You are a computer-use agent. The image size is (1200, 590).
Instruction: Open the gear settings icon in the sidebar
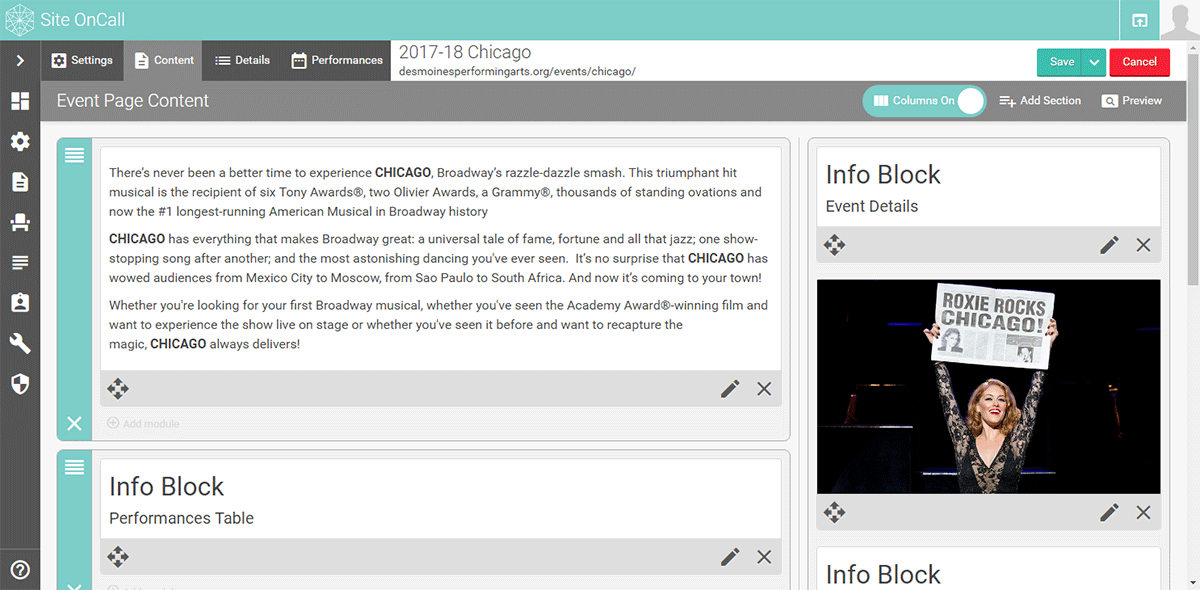pyautogui.click(x=20, y=142)
